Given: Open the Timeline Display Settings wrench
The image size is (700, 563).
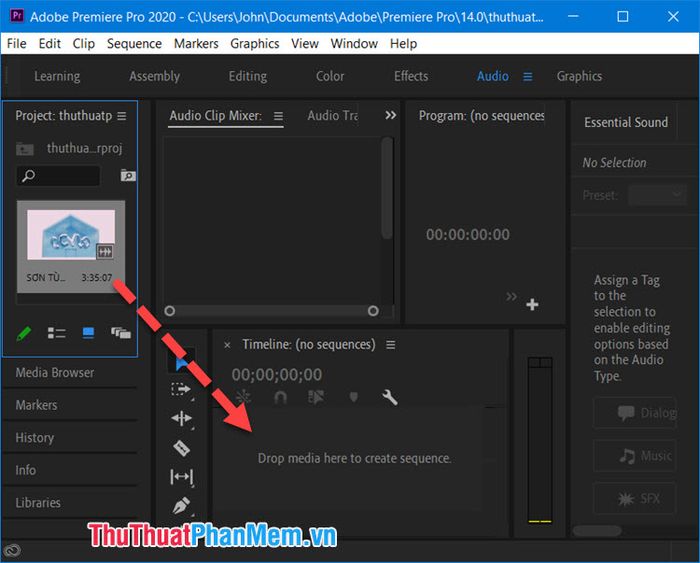Looking at the screenshot, I should [390, 397].
